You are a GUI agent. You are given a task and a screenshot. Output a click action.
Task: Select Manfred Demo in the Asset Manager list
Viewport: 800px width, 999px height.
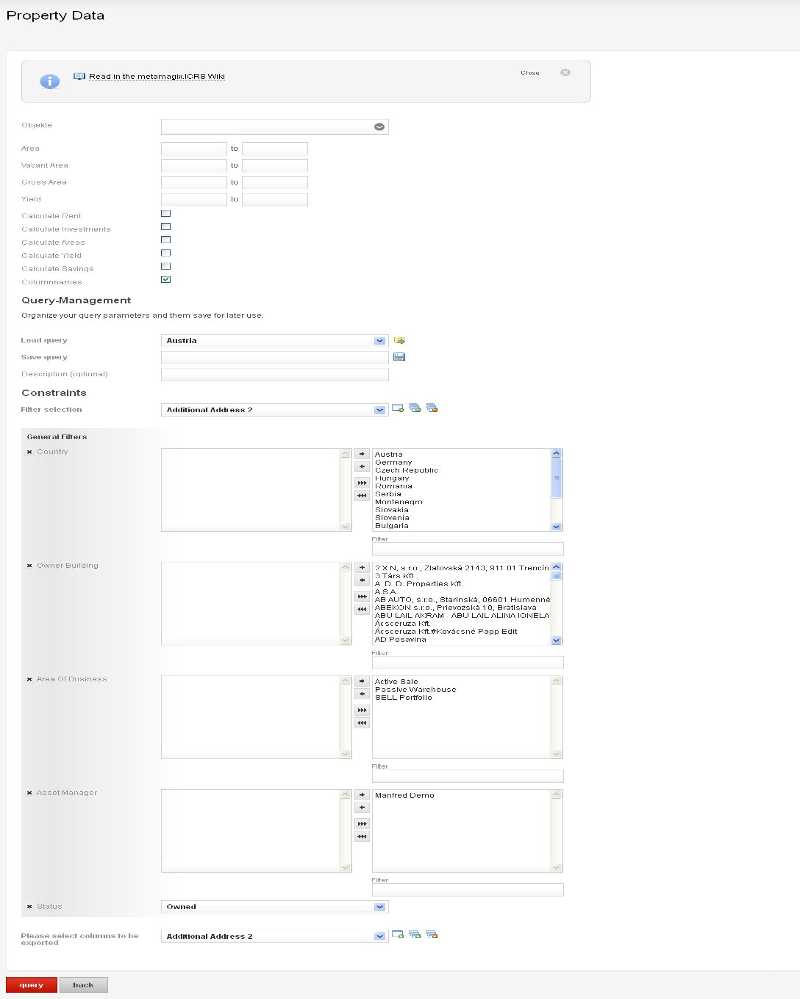[x=404, y=795]
